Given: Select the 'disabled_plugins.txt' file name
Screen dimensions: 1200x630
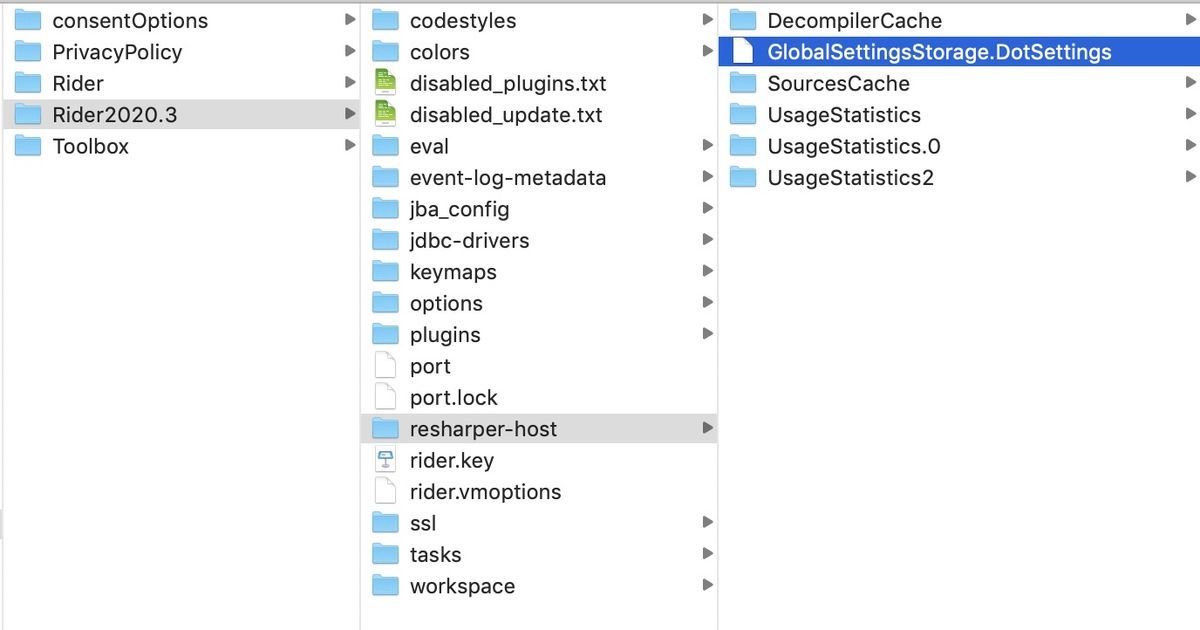Looking at the screenshot, I should 508,84.
